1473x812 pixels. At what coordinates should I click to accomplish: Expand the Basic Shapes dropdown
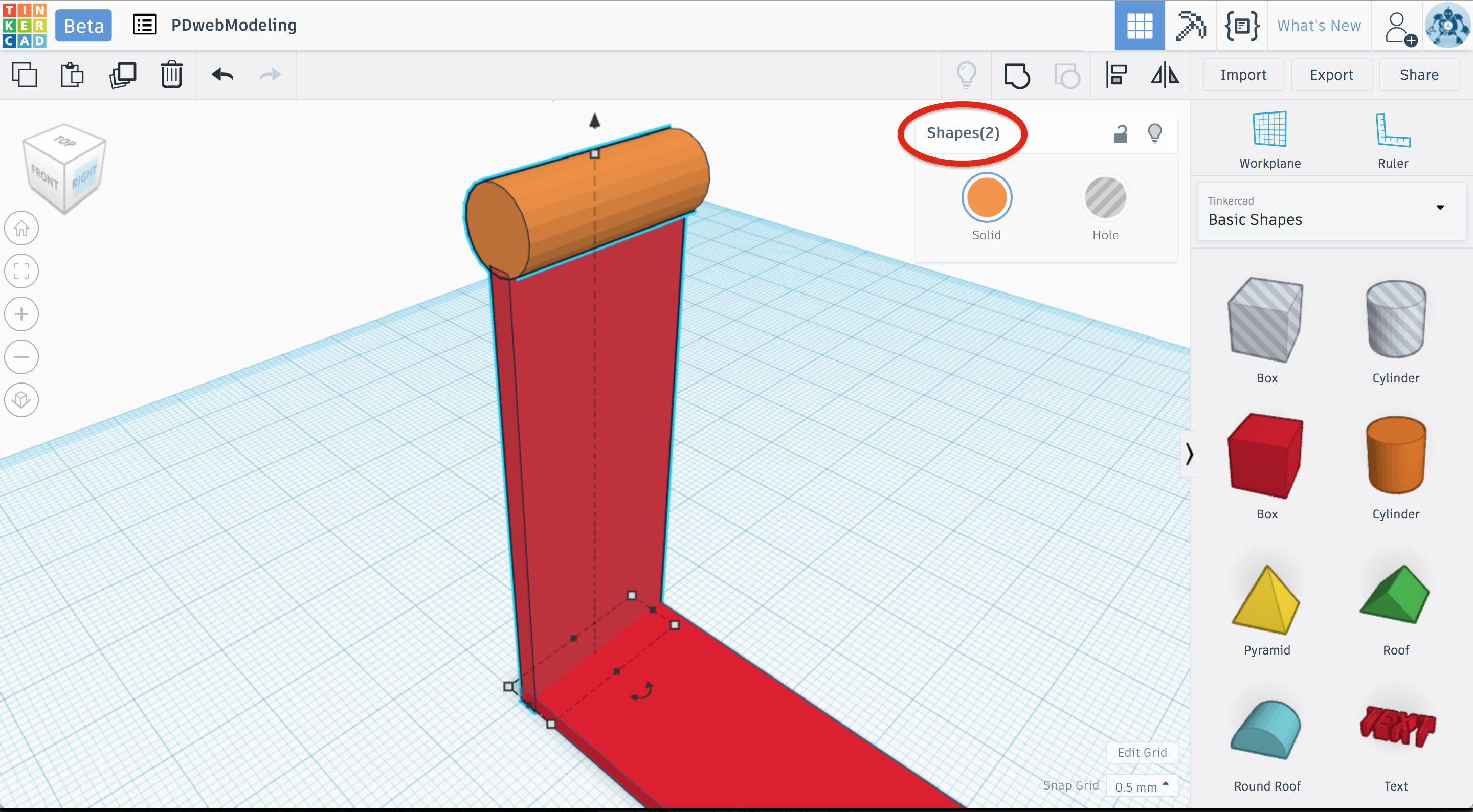[x=1440, y=208]
